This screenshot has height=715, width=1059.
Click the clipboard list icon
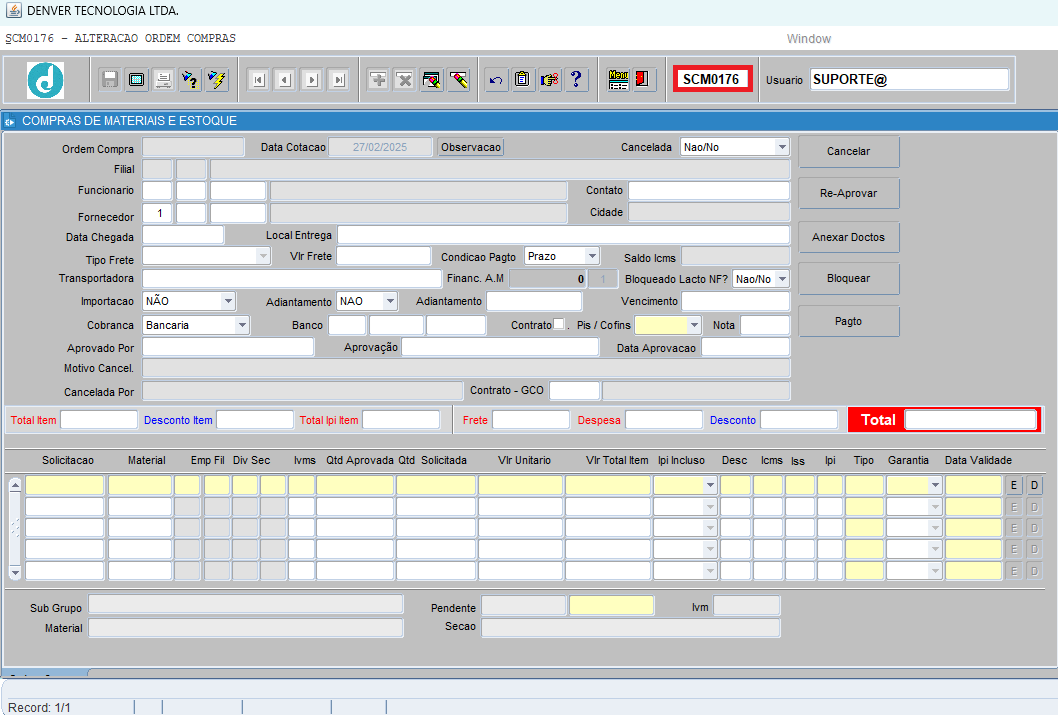[x=522, y=80]
